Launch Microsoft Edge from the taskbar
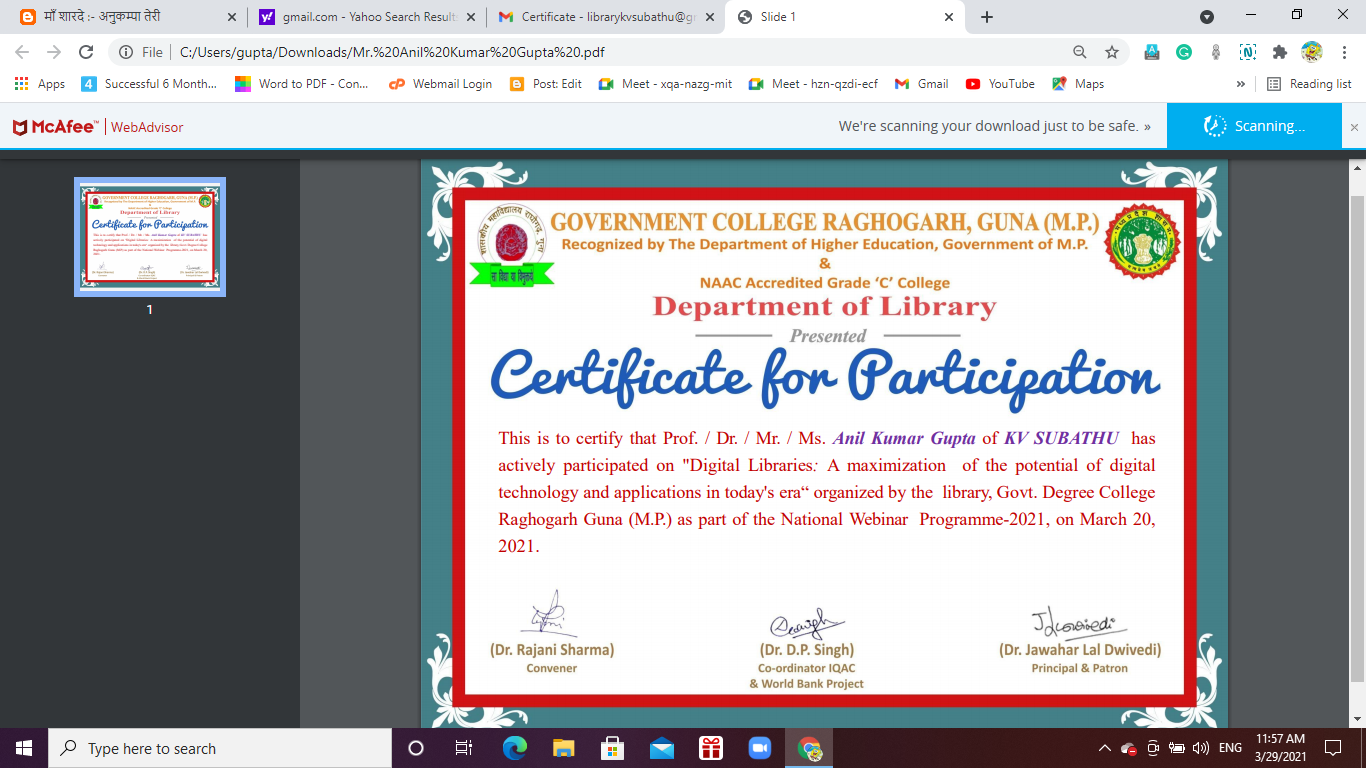This screenshot has width=1366, height=768. [x=514, y=748]
